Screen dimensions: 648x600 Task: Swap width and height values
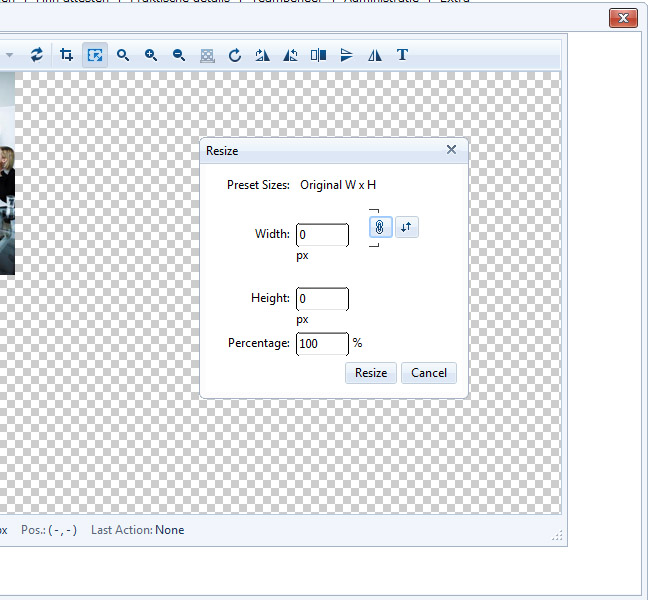point(407,227)
